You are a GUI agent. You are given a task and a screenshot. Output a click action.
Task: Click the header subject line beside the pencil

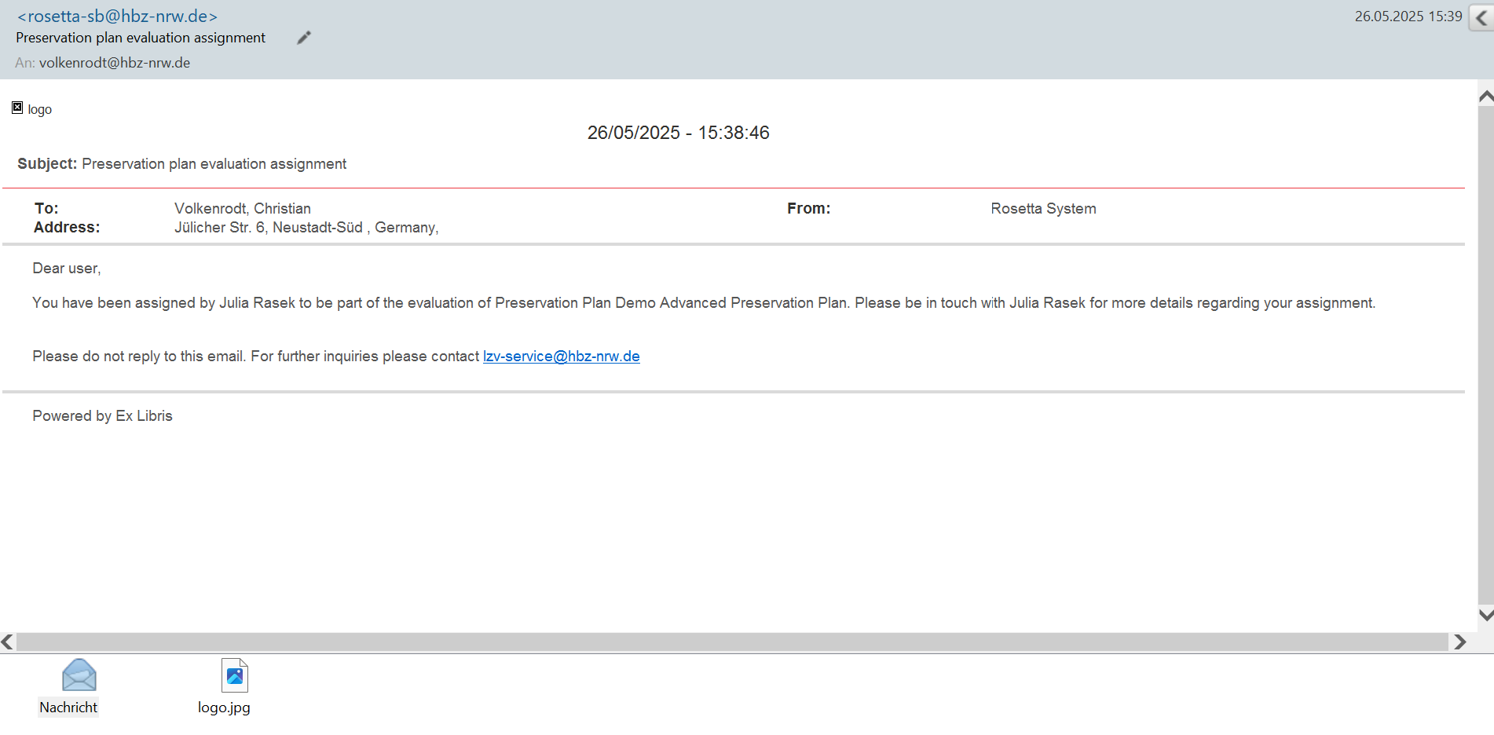pos(141,38)
